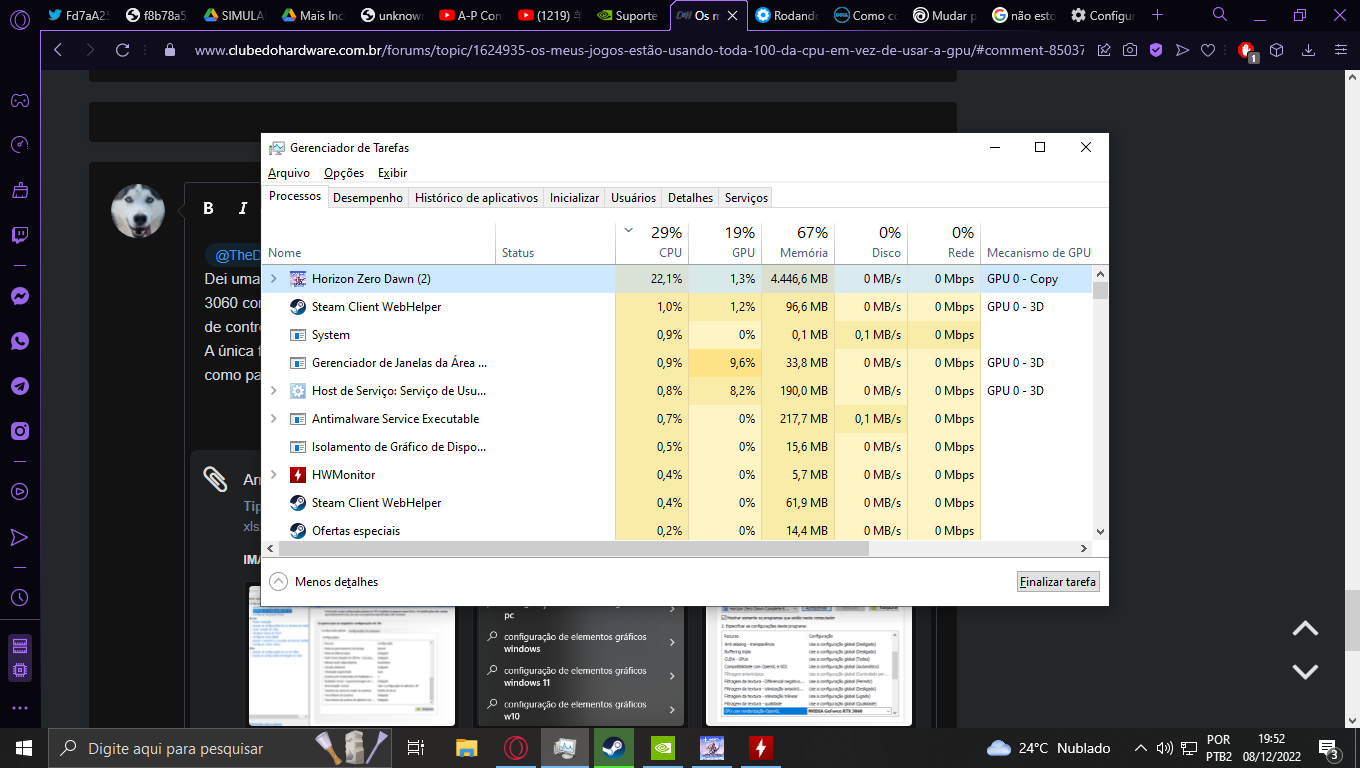Open the Opções menu
This screenshot has width=1360, height=768.
coord(344,173)
